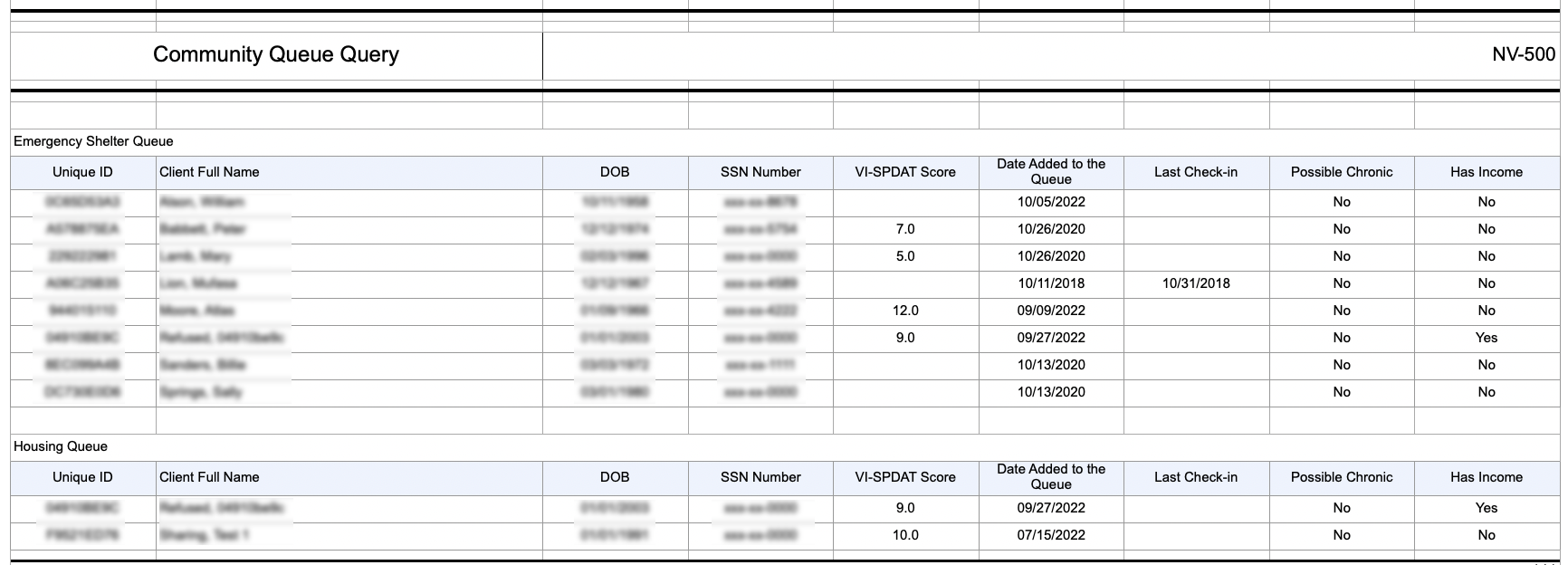Select "Last Check-in" header in Emergency Shelter Queue
The height and width of the screenshot is (565, 1568).
click(1196, 172)
